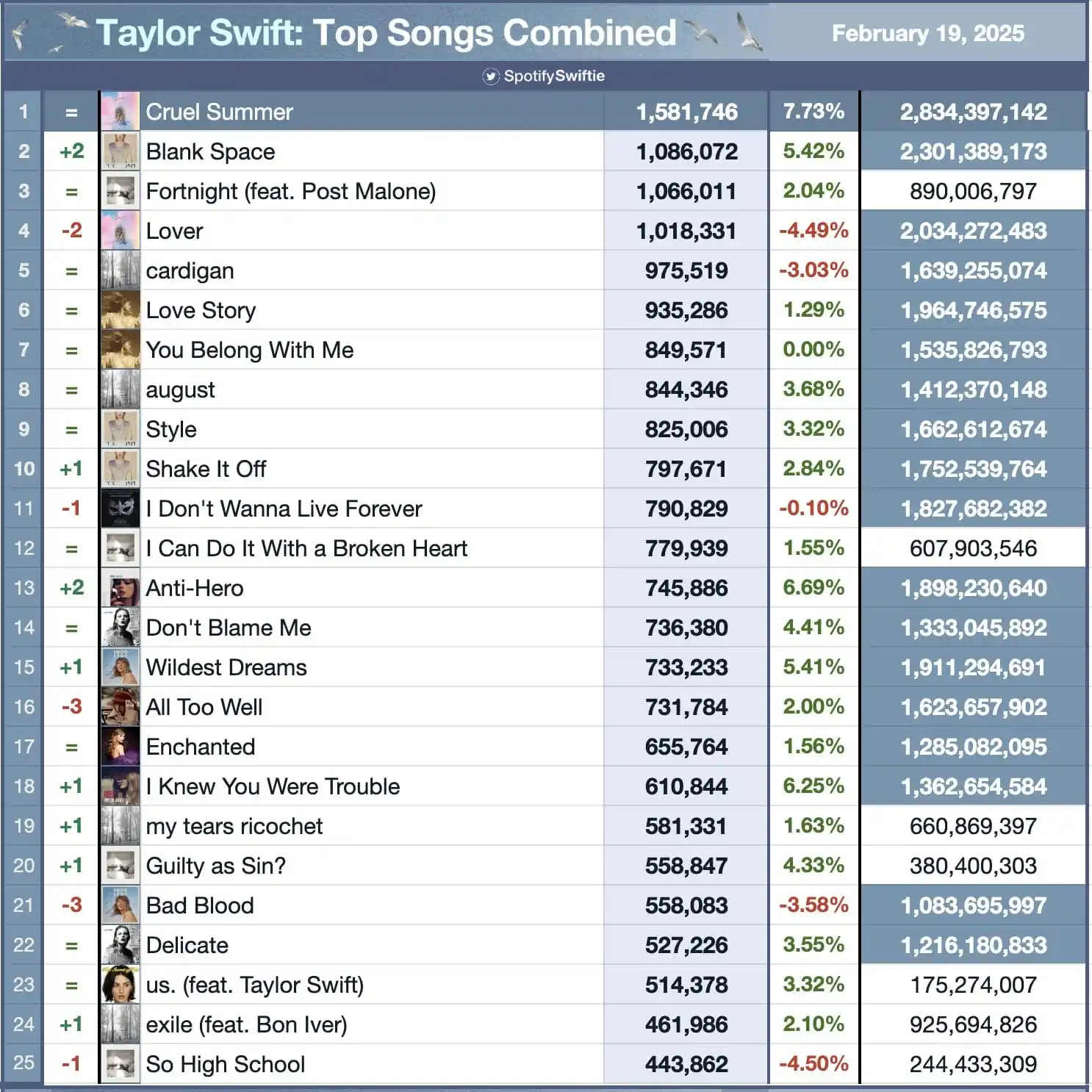Image resolution: width=1092 pixels, height=1092 pixels.
Task: Click the song title 'exile (feat. Bon Iver)'
Action: click(246, 1024)
